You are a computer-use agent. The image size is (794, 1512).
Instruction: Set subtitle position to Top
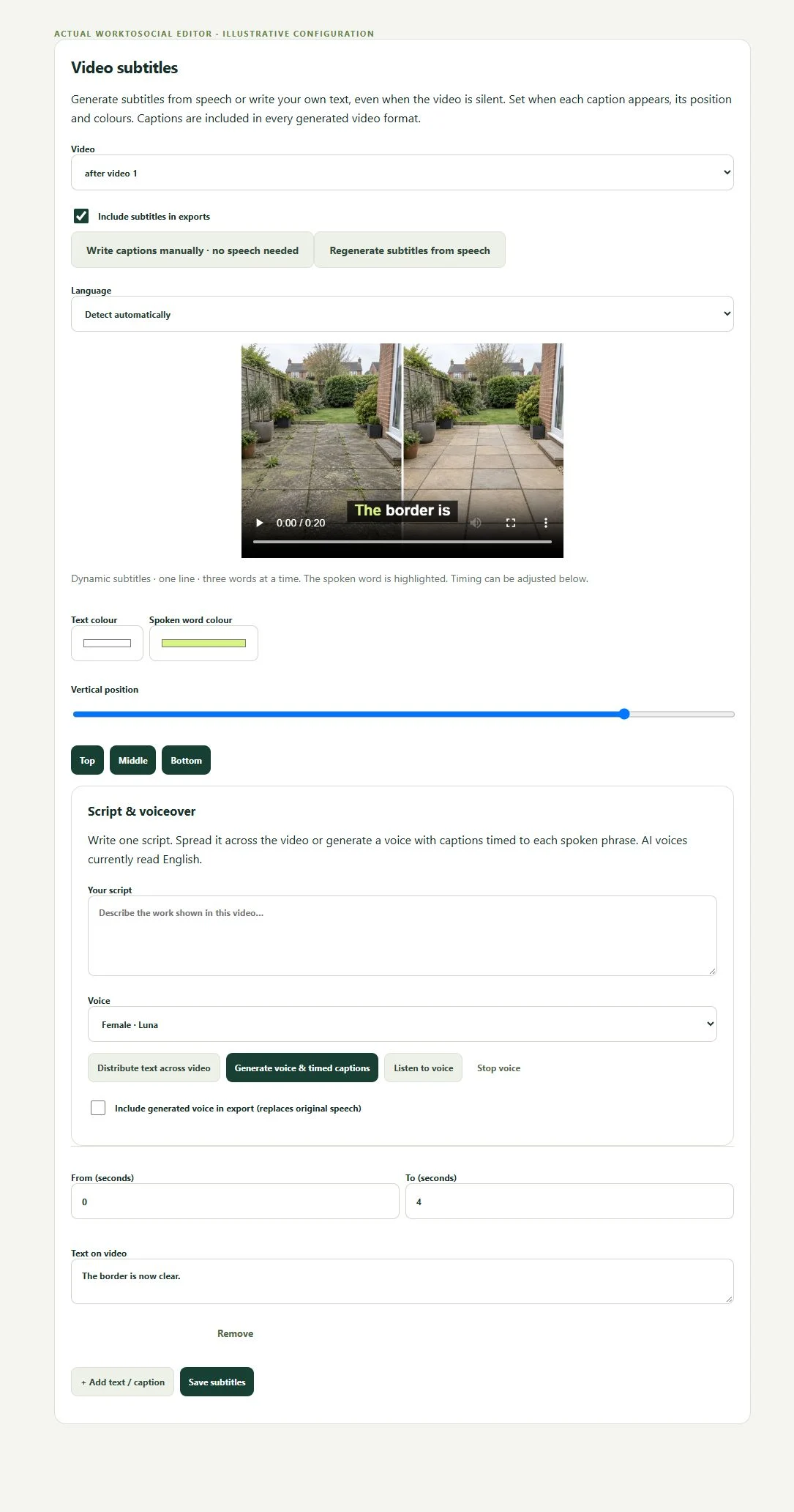point(87,760)
